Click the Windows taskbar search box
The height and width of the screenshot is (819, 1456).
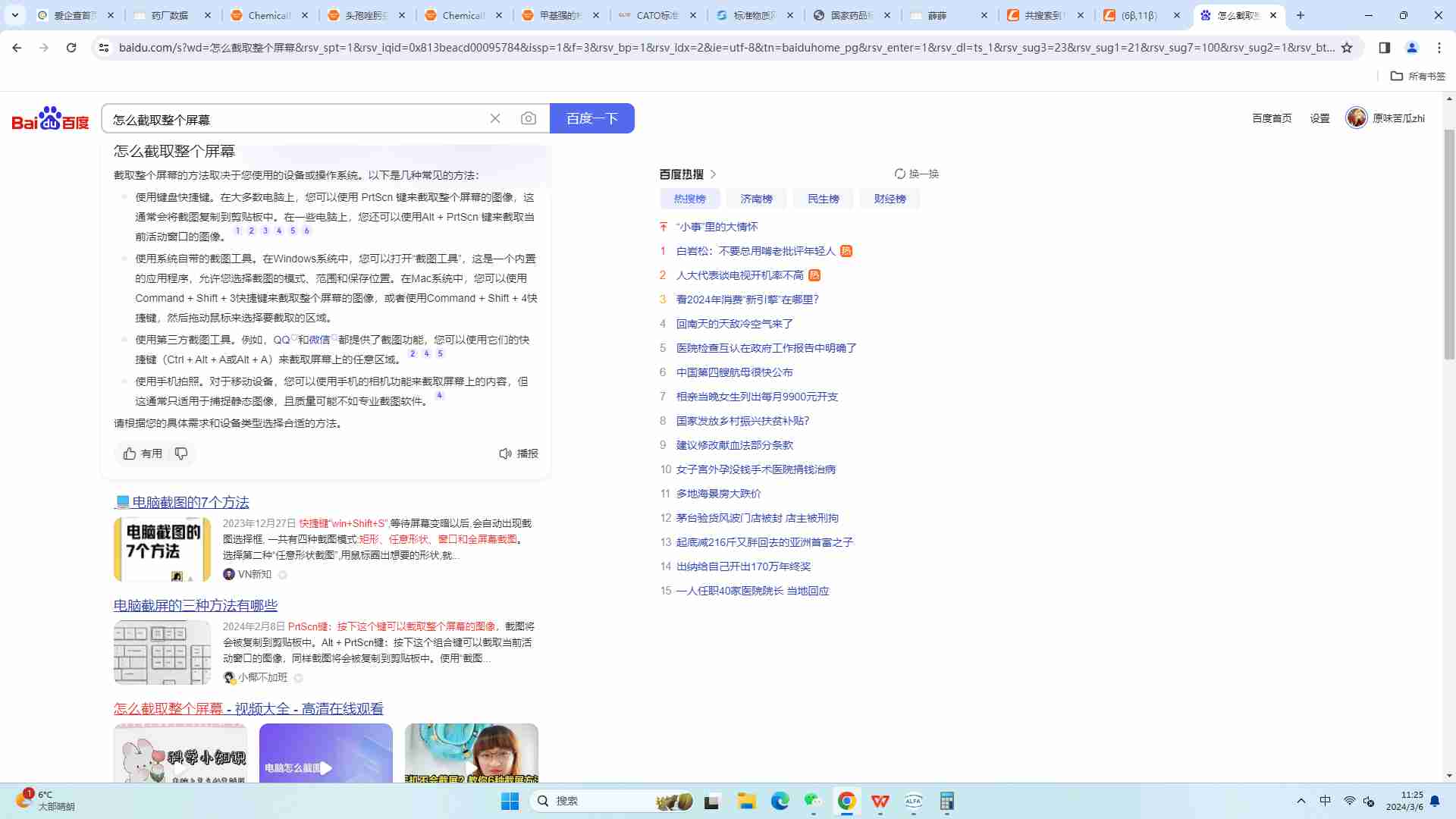click(x=613, y=802)
